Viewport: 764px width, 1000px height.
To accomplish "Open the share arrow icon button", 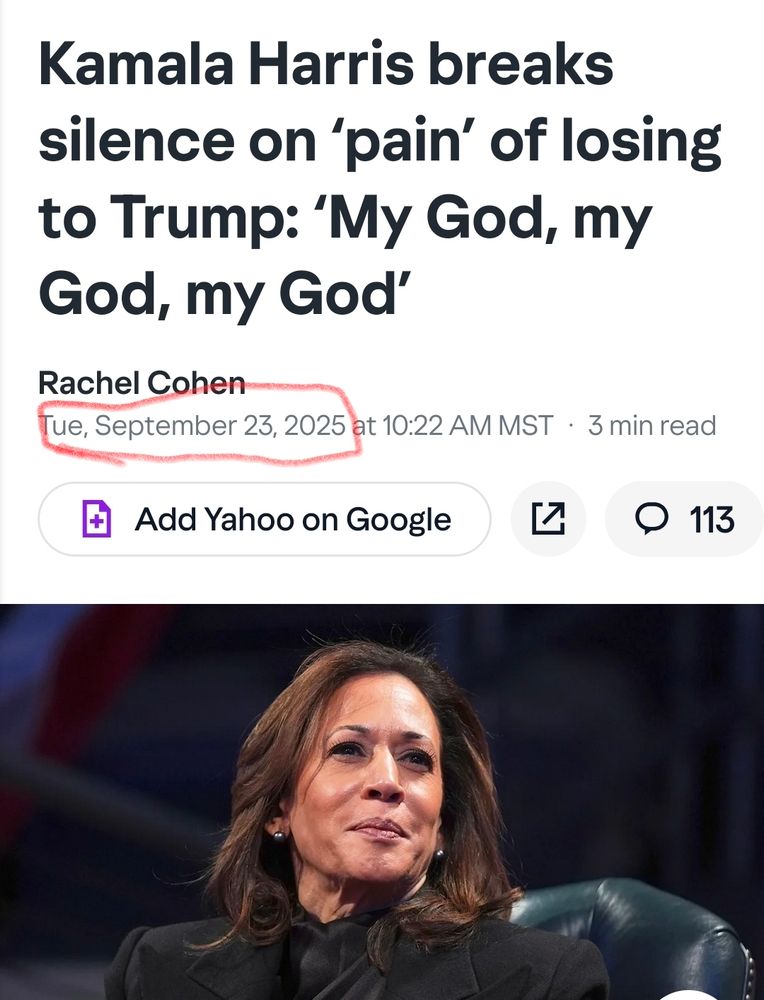I will 547,519.
